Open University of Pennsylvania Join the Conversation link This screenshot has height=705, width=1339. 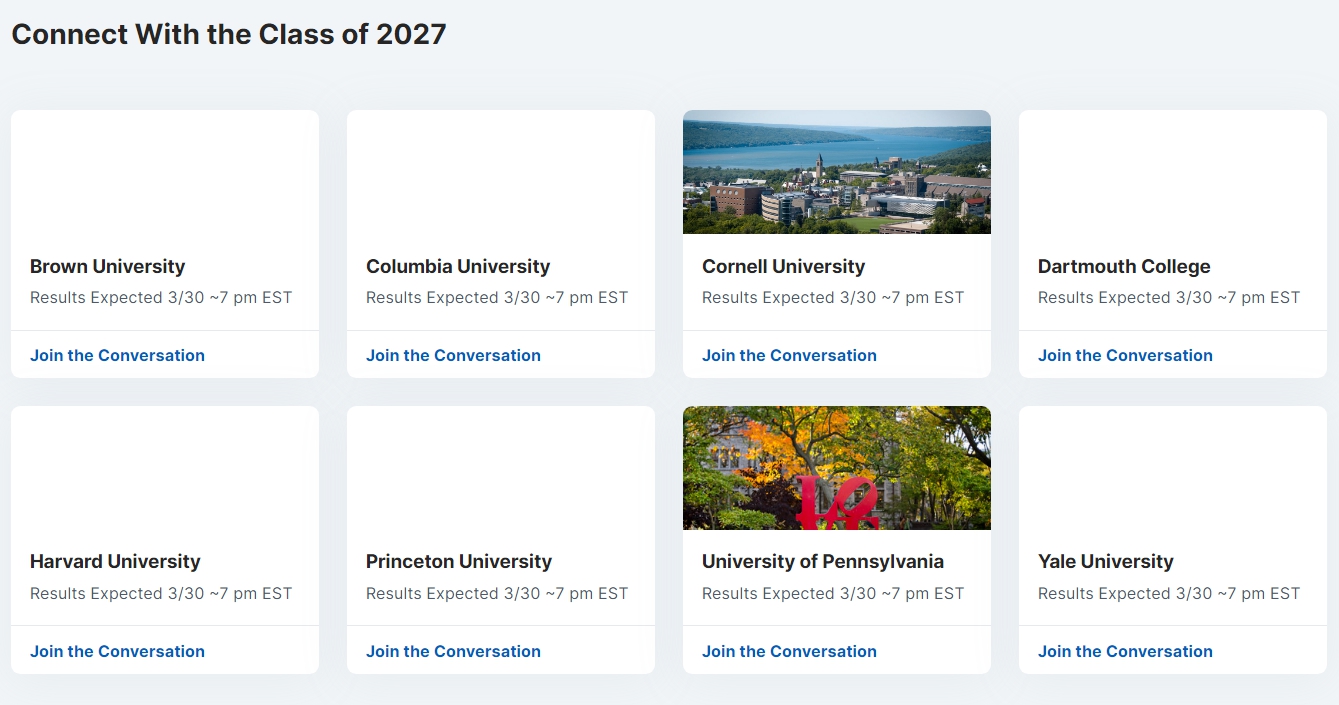point(789,651)
